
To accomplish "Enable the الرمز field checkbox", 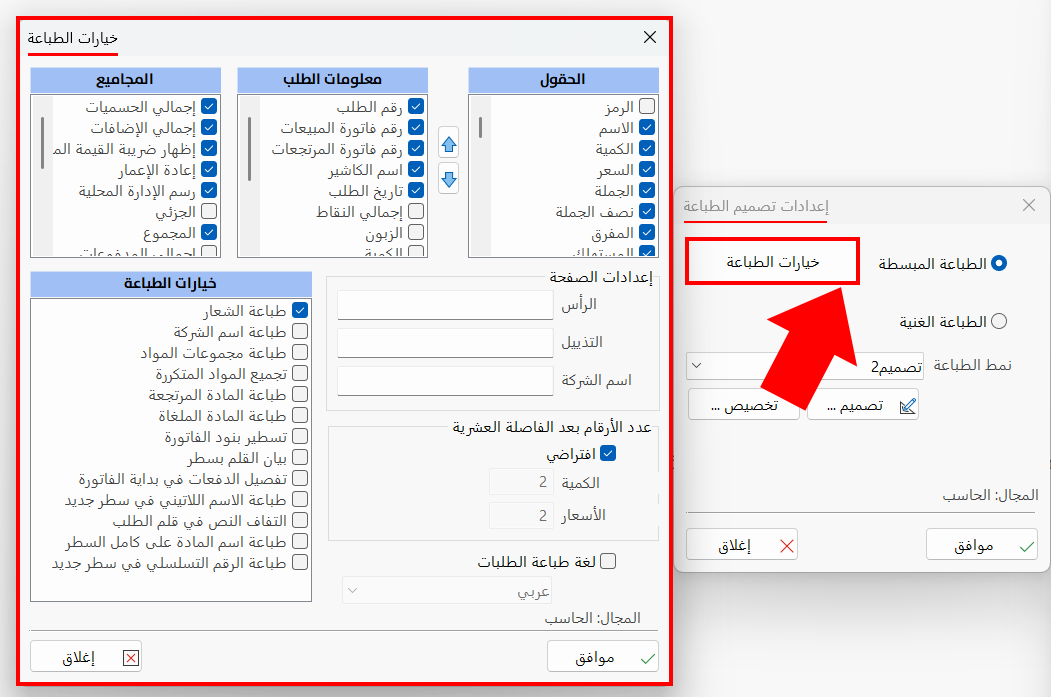I will point(647,107).
